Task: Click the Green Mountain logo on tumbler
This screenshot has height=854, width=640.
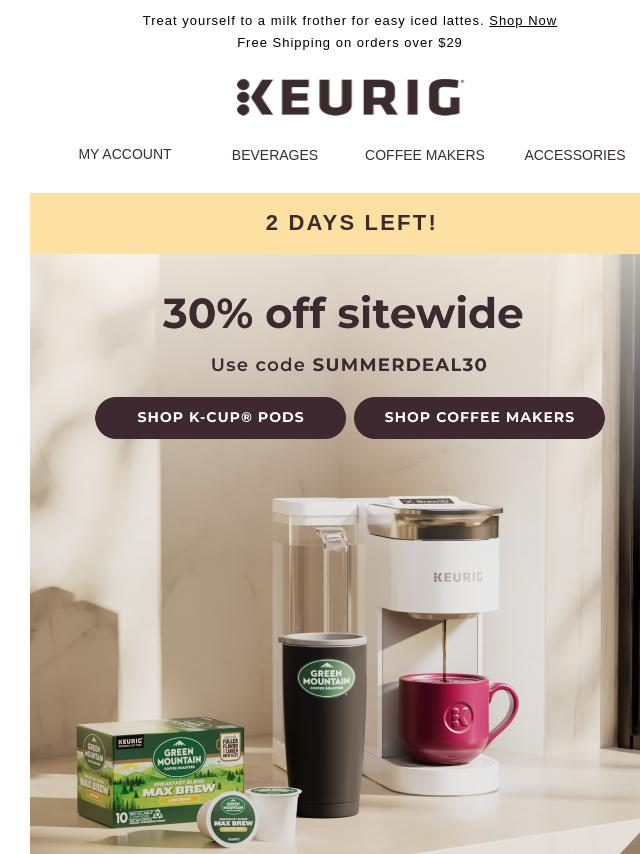Action: pos(326,679)
